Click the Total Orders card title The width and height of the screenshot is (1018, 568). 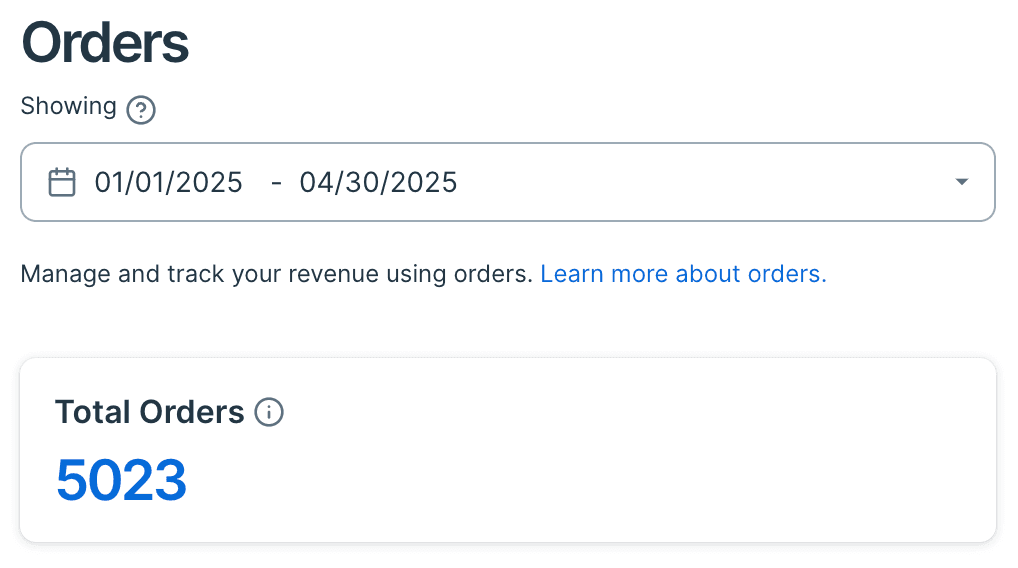tap(149, 412)
